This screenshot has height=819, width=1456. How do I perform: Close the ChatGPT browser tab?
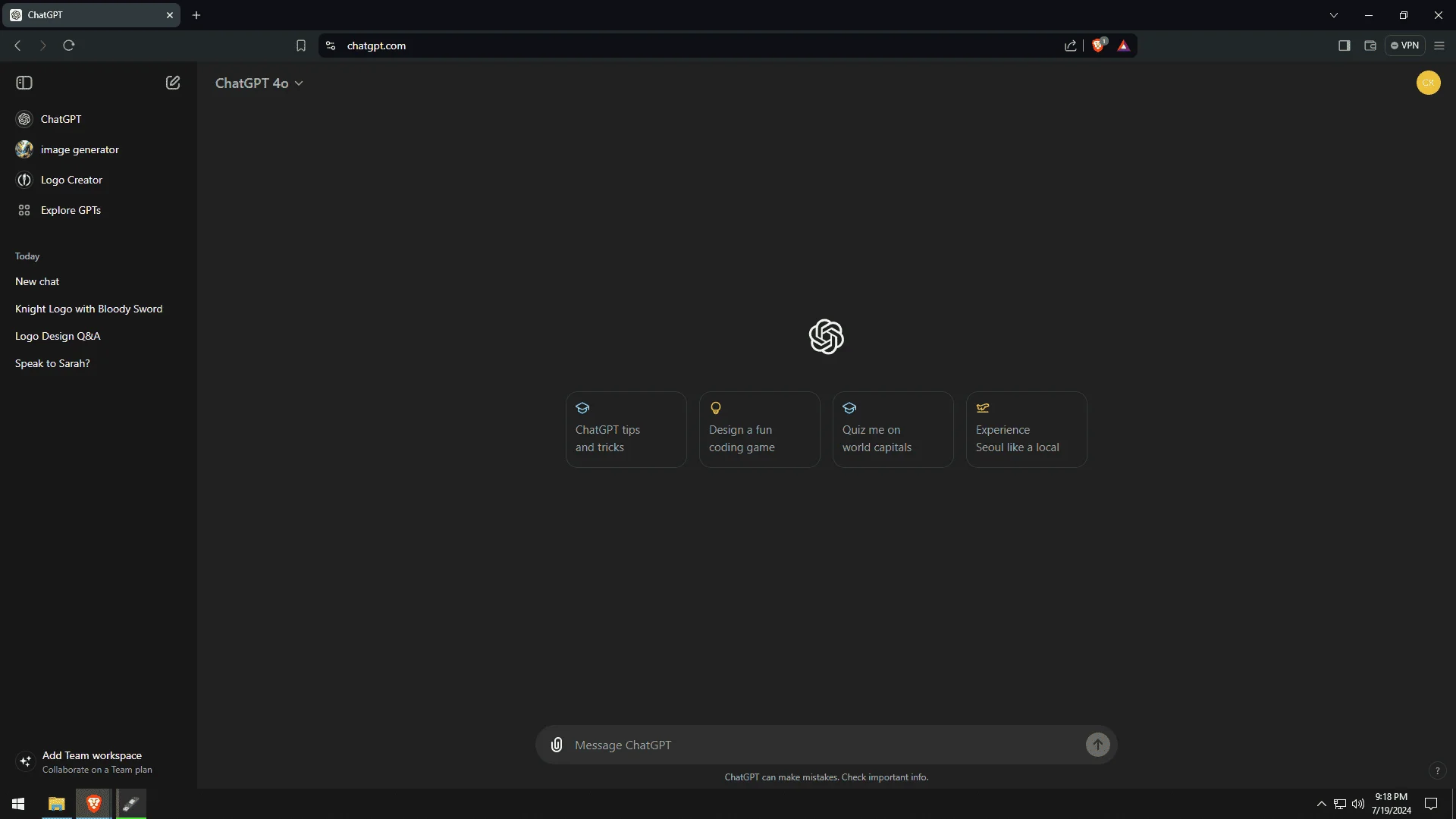(170, 15)
